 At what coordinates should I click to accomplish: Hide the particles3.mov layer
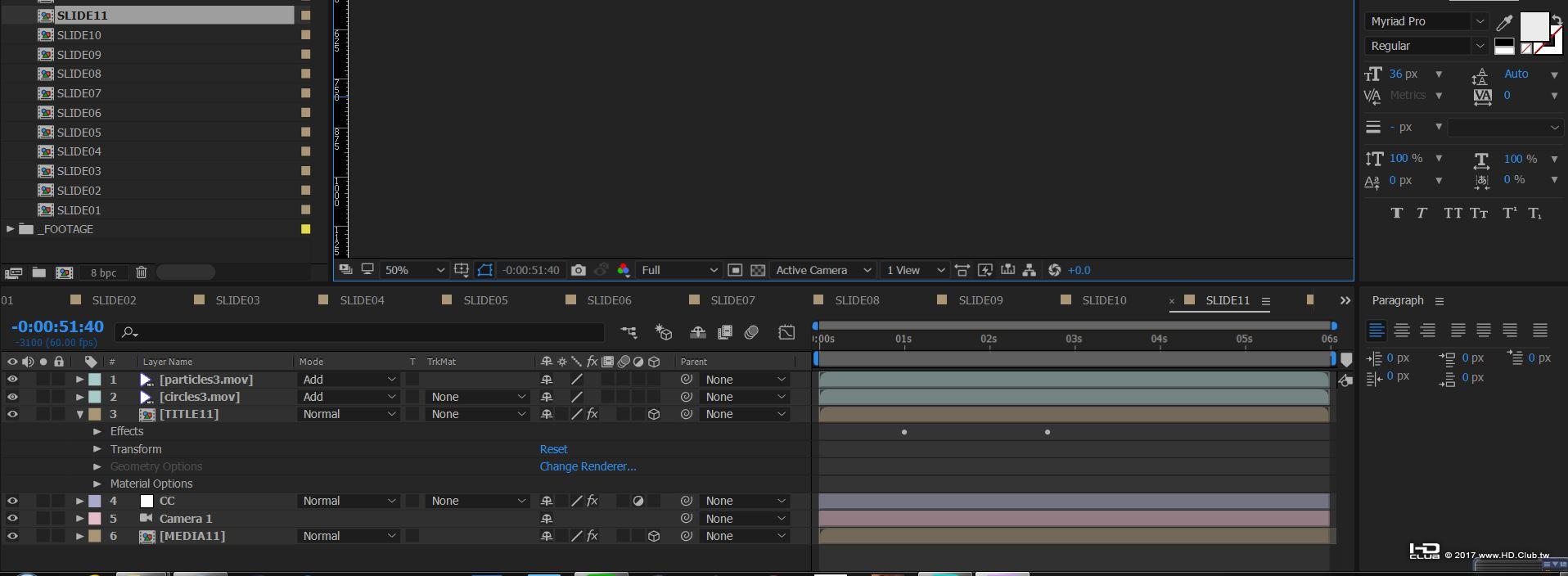(12, 380)
